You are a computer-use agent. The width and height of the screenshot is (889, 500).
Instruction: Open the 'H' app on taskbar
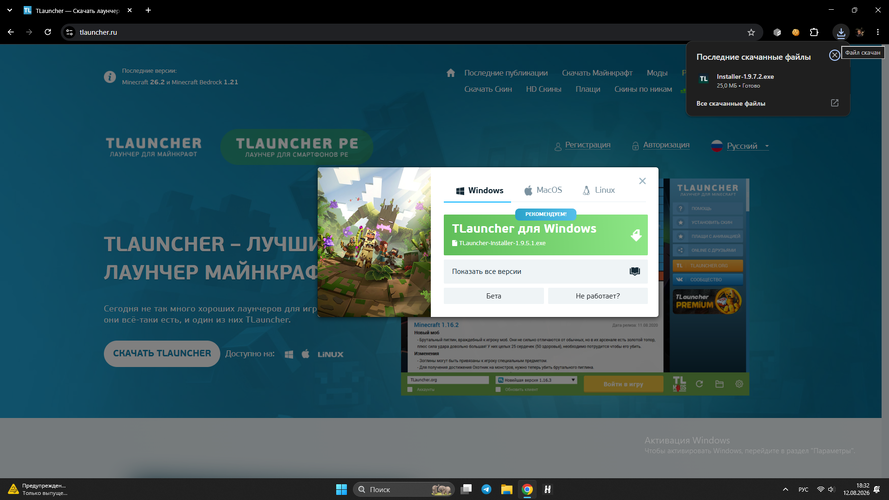548,489
